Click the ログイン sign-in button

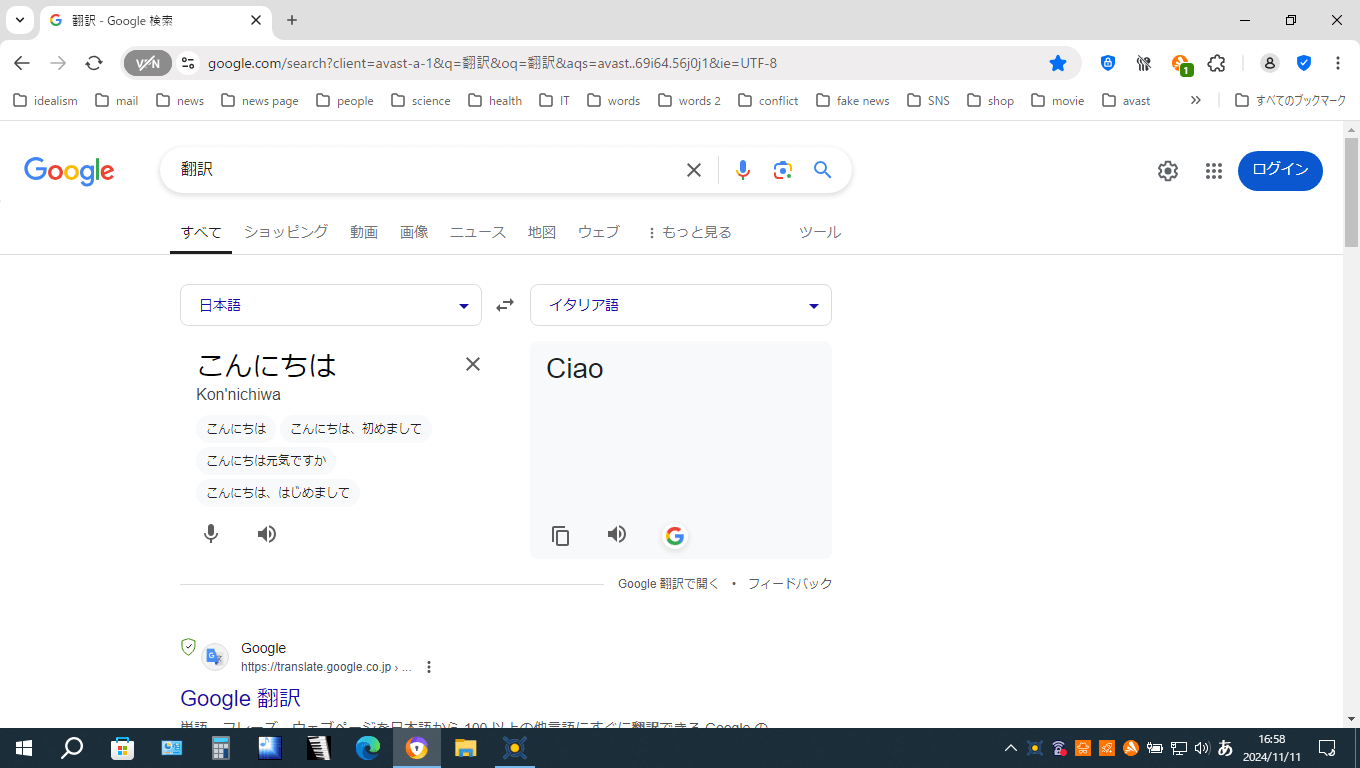click(x=1280, y=170)
